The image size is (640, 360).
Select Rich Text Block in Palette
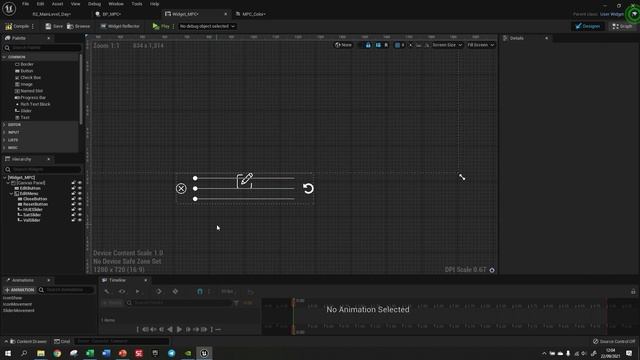click(33, 104)
